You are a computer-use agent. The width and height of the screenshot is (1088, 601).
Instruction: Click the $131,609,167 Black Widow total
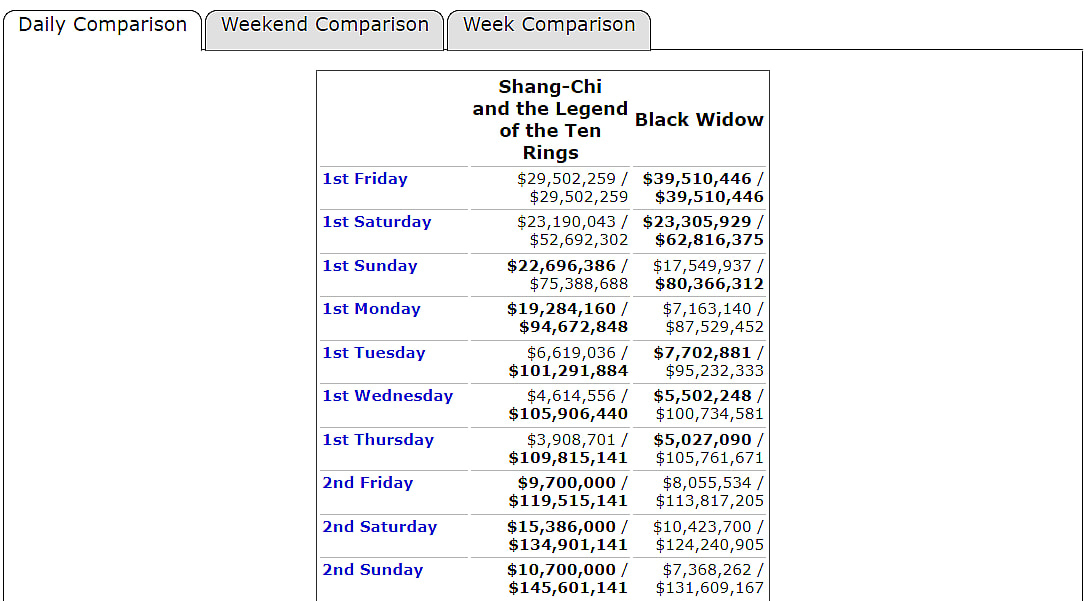[x=709, y=588]
